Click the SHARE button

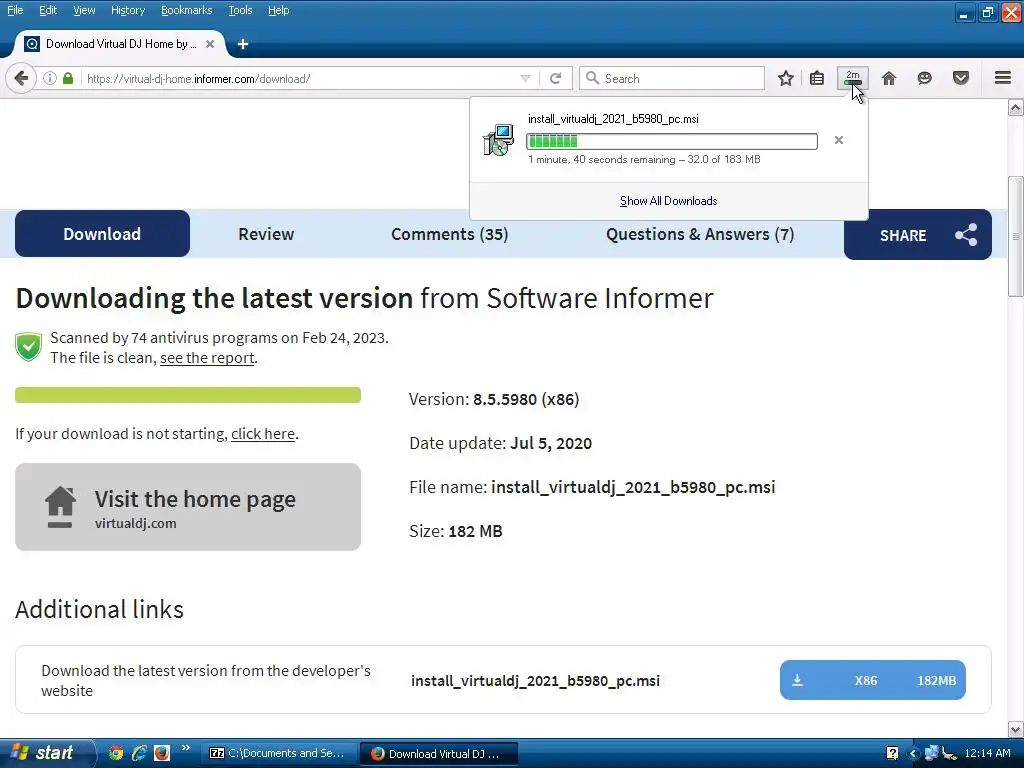[918, 235]
